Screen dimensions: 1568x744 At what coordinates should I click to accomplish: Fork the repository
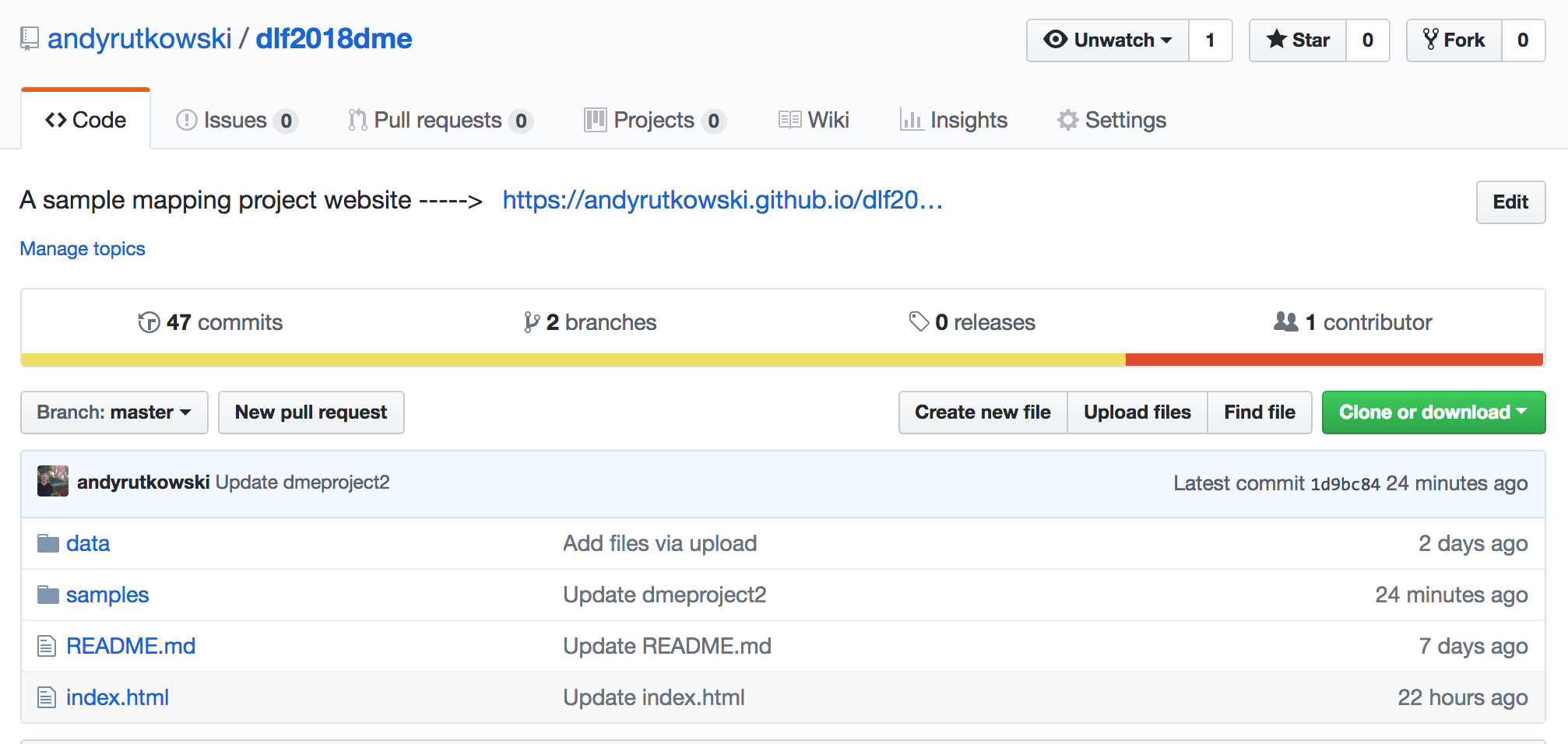[x=1454, y=40]
